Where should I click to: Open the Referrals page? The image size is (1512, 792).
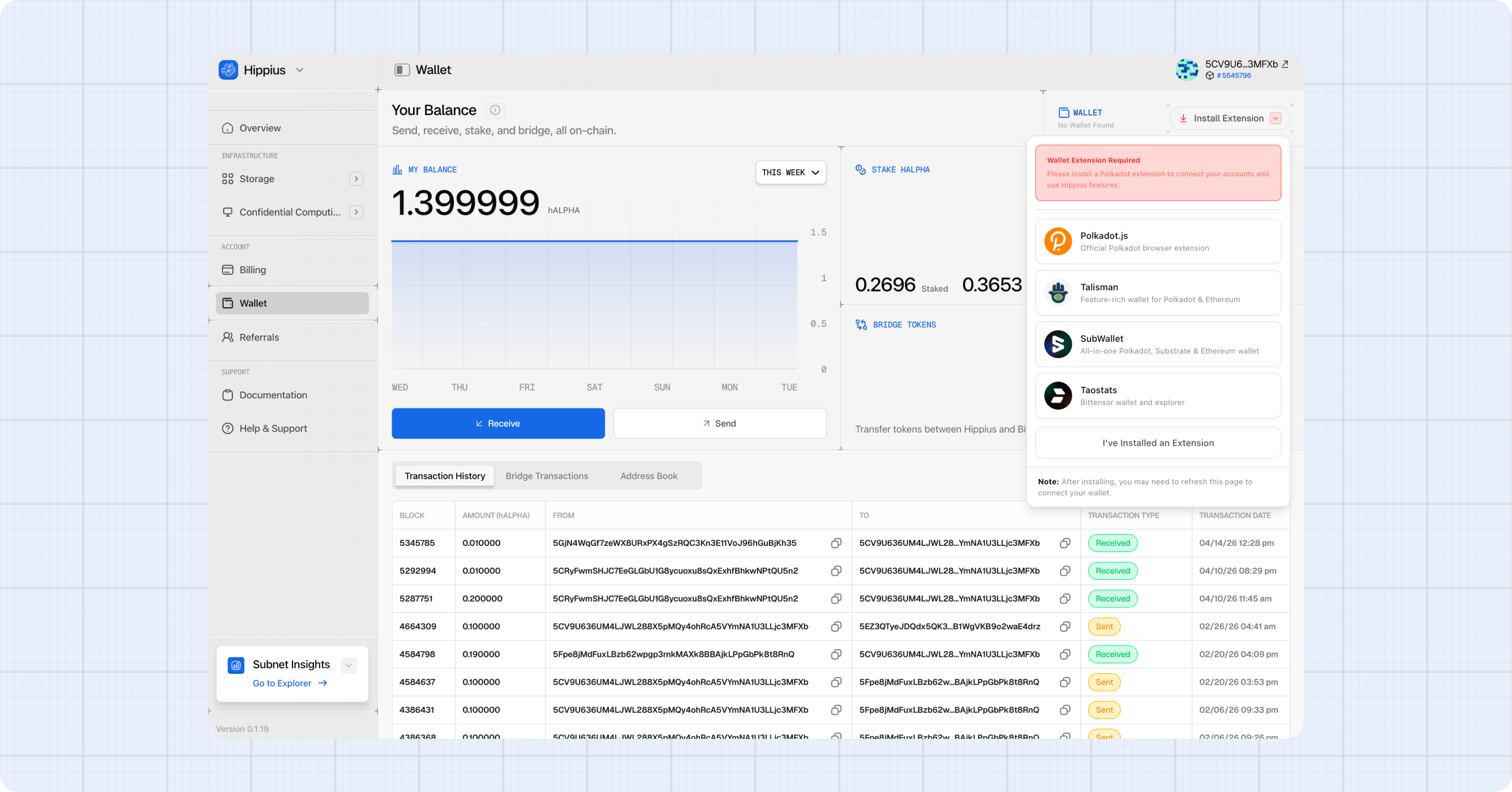(293, 337)
